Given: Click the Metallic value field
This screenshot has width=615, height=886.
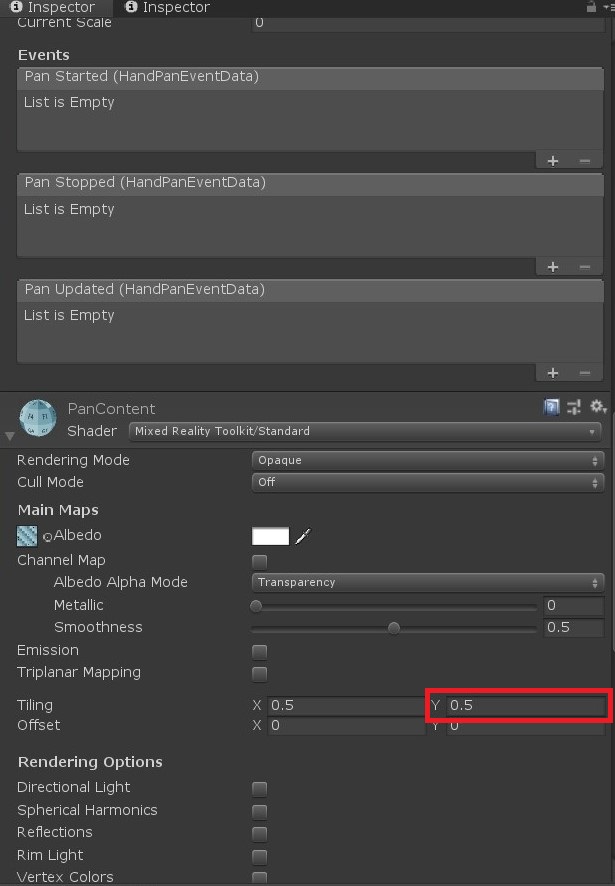Looking at the screenshot, I should (x=573, y=606).
